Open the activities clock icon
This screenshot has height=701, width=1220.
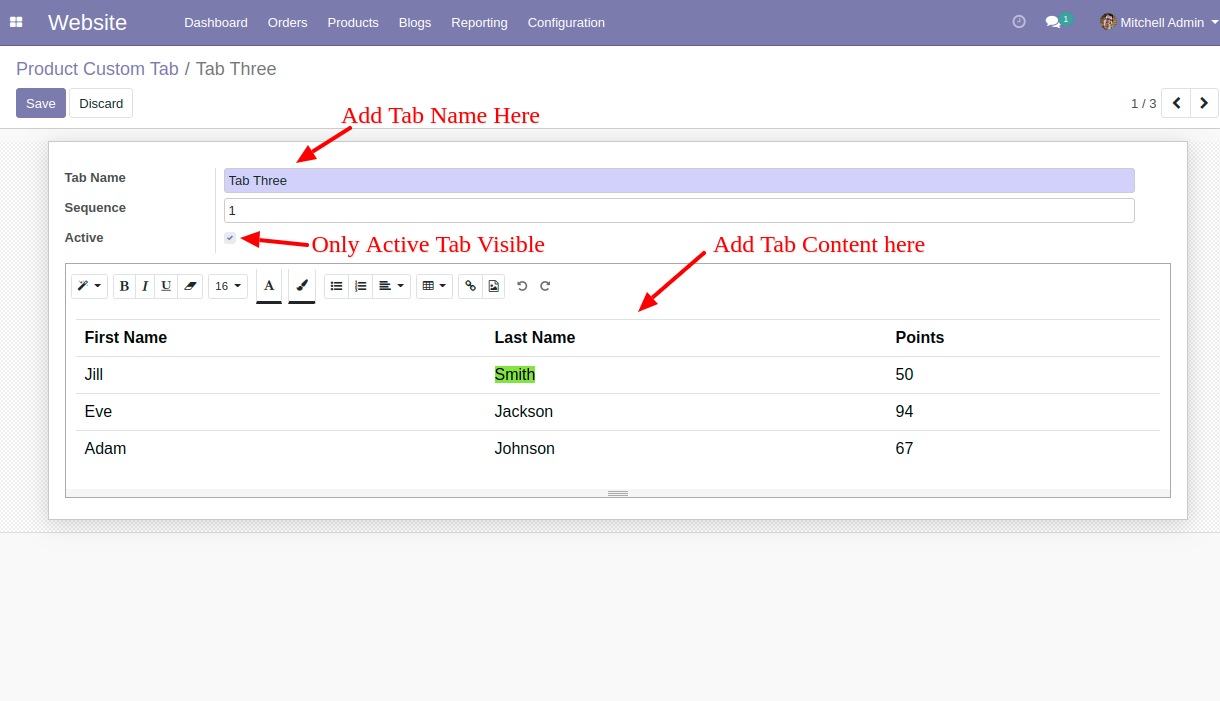pos(1019,22)
